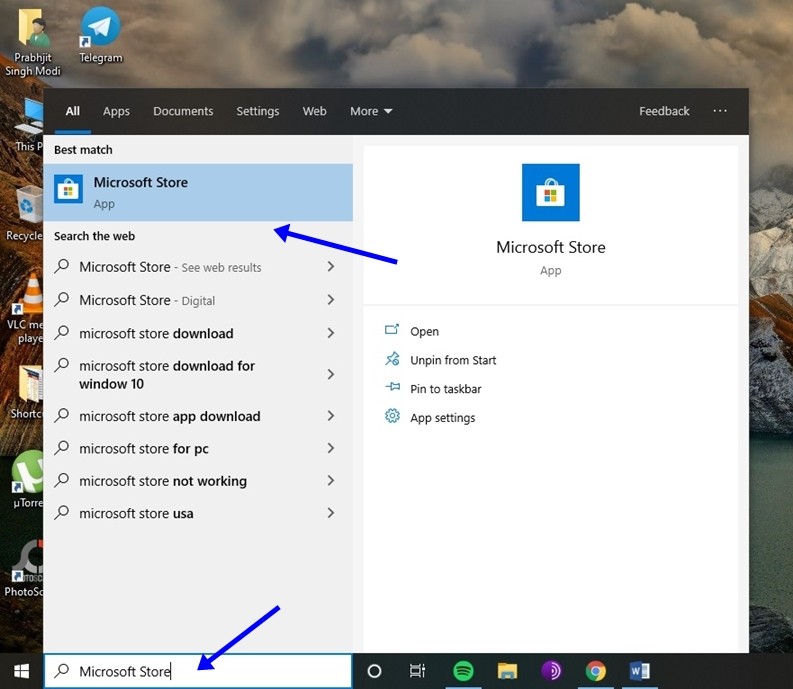
Task: Click Pin to taskbar
Action: tap(446, 389)
